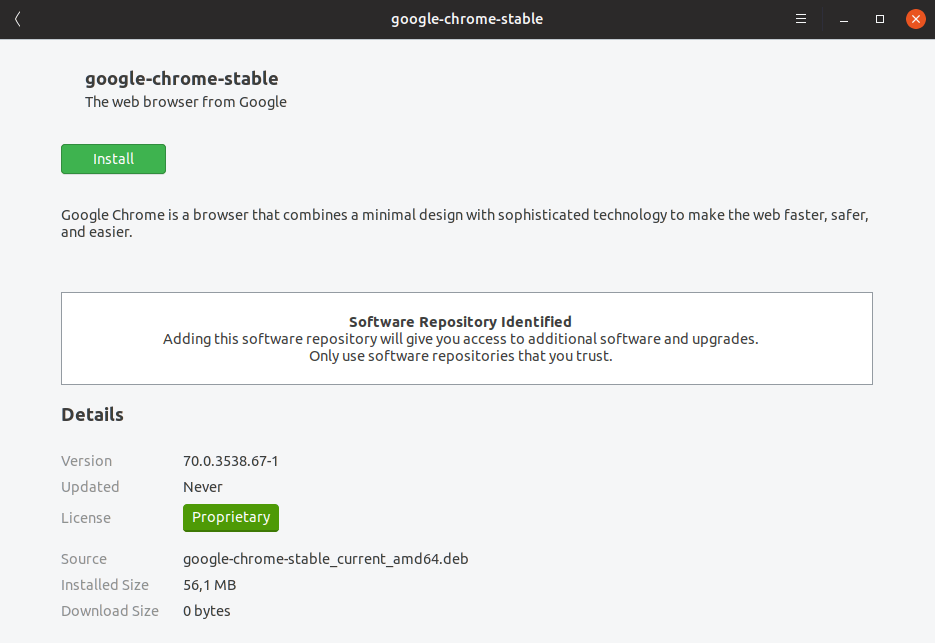The width and height of the screenshot is (935, 643).
Task: Click the bold google-chrome-stable app name heading
Action: point(181,78)
